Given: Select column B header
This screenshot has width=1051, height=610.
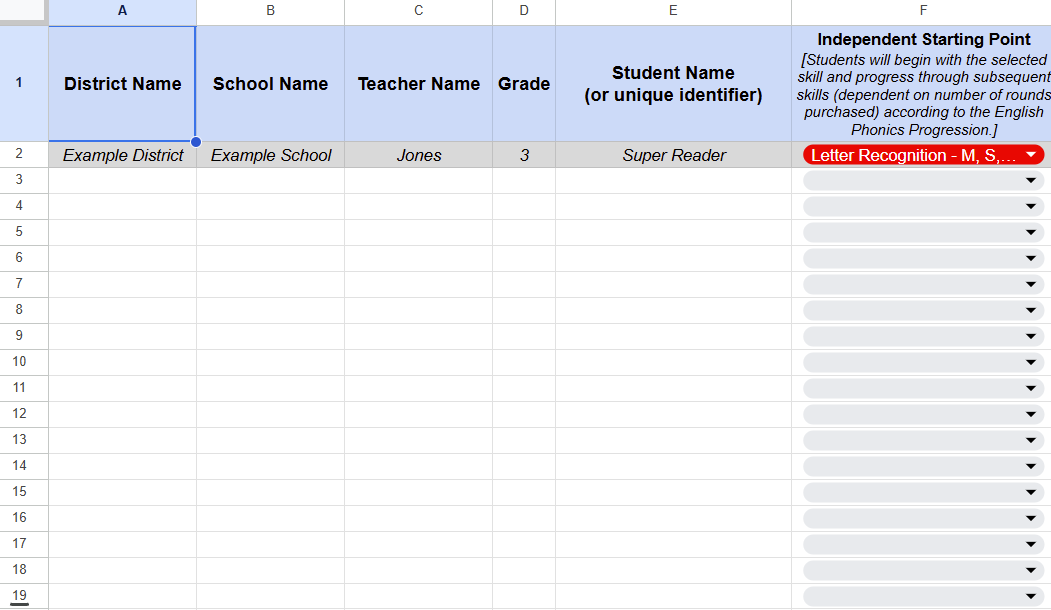Looking at the screenshot, I should [270, 11].
